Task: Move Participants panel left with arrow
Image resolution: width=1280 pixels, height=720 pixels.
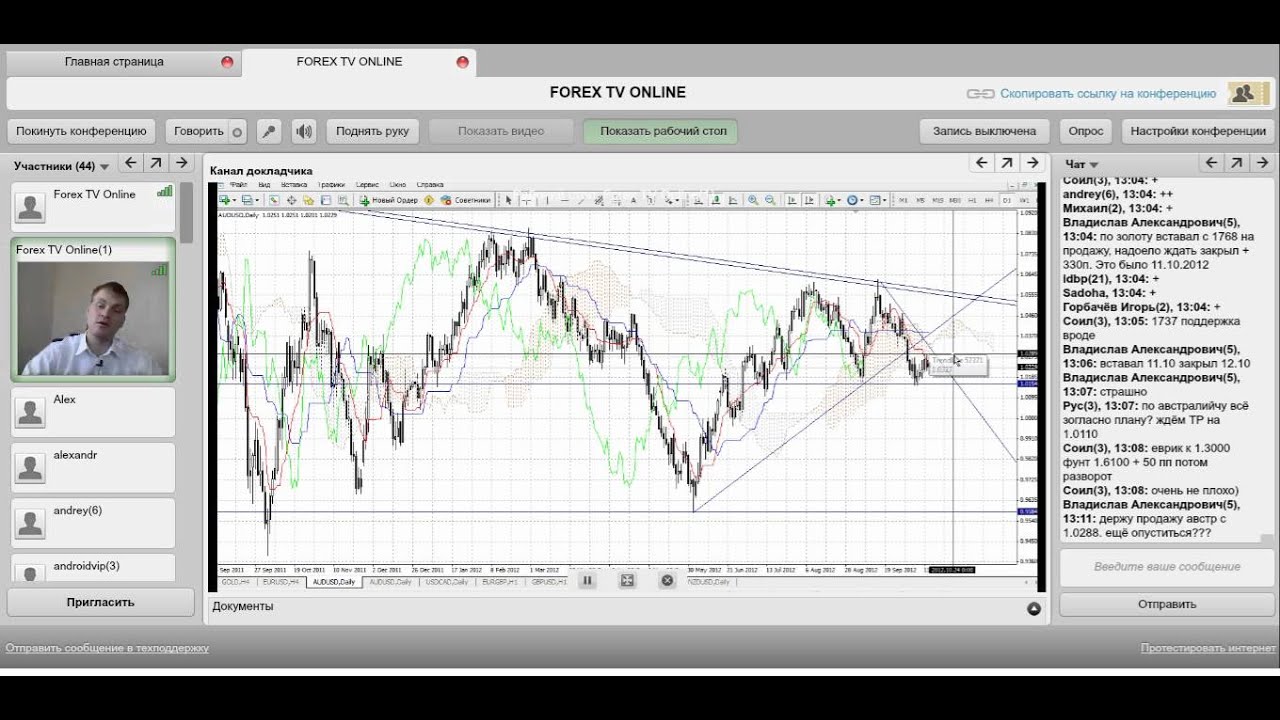Action: coord(131,163)
